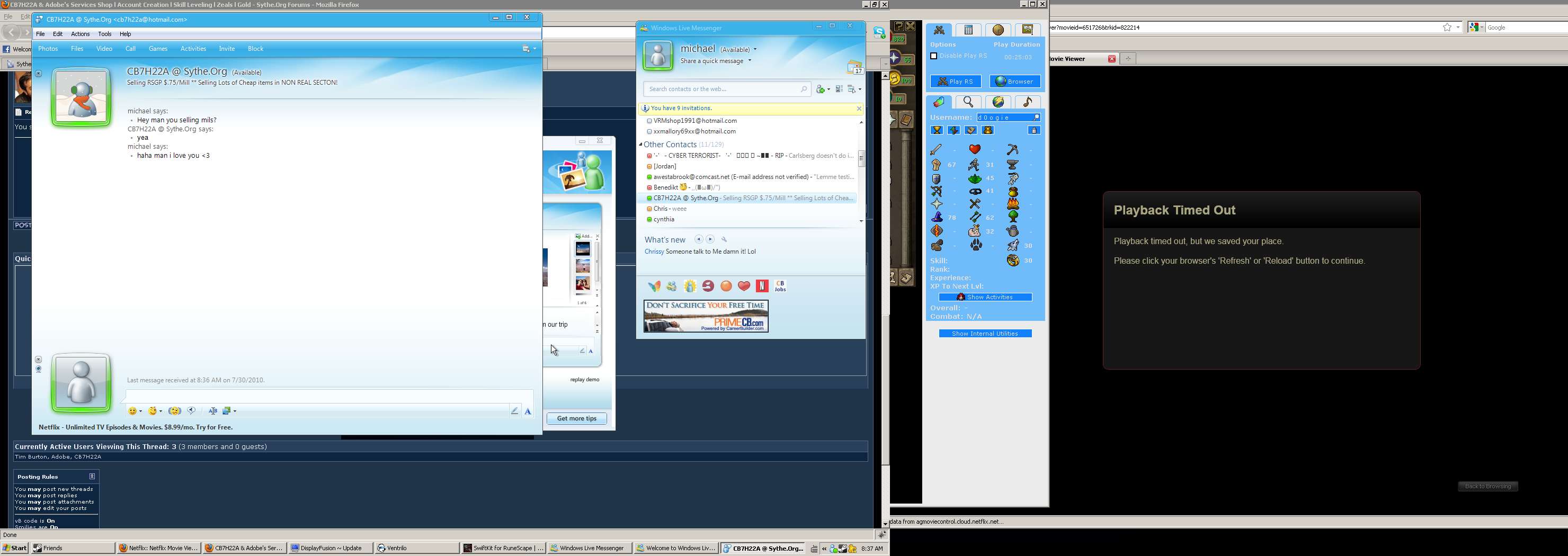Screen dimensions: 1568x556
Task: Select the Hitpoints heart skill in SwiftKit
Action: click(975, 149)
